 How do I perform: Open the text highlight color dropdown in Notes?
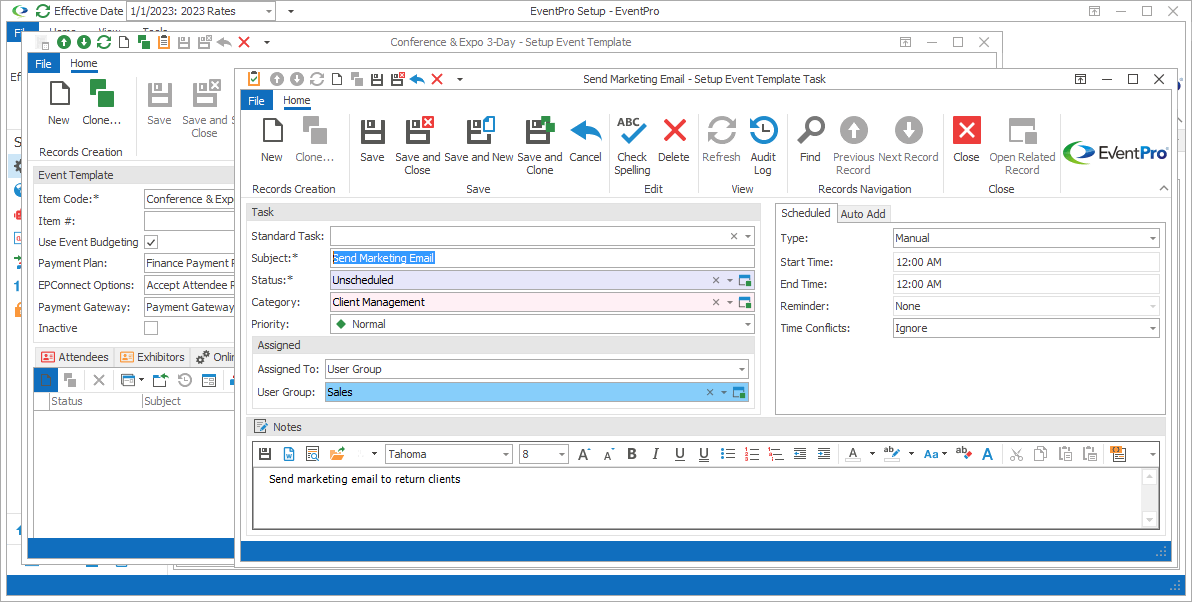(911, 455)
